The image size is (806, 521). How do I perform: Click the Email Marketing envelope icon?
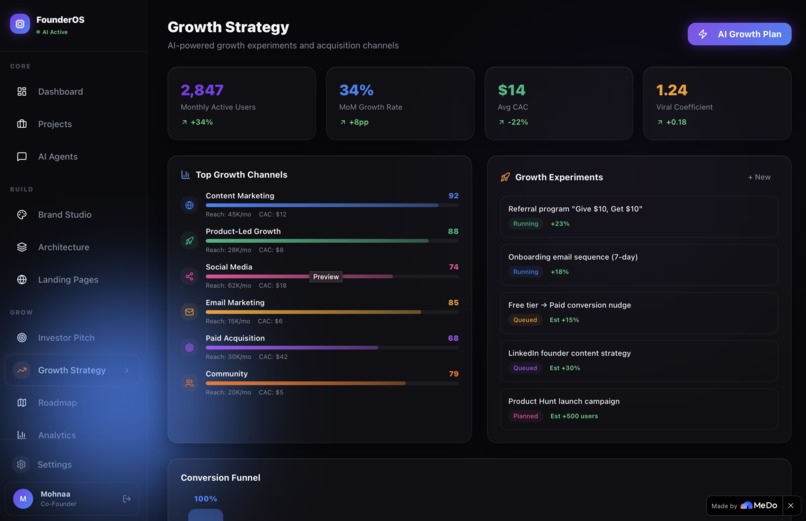pyautogui.click(x=189, y=311)
